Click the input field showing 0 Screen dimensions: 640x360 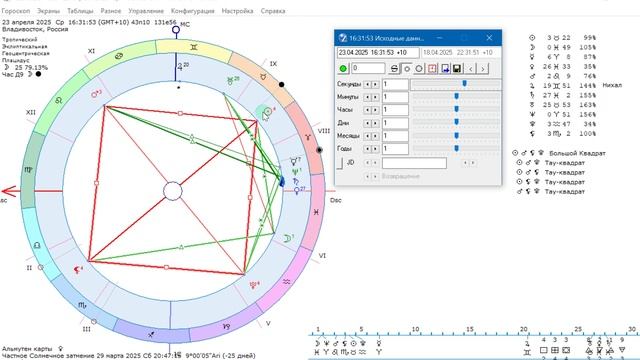coord(368,68)
